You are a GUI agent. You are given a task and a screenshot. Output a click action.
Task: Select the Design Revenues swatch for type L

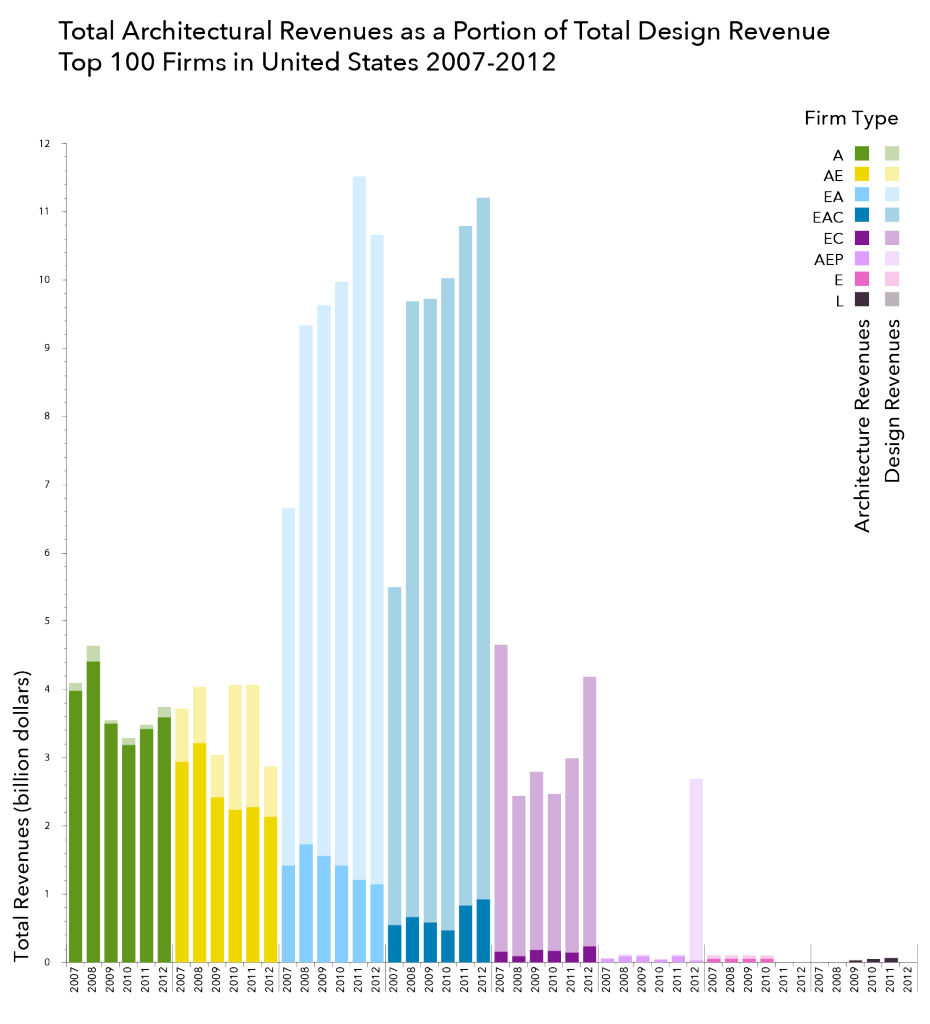[x=892, y=299]
